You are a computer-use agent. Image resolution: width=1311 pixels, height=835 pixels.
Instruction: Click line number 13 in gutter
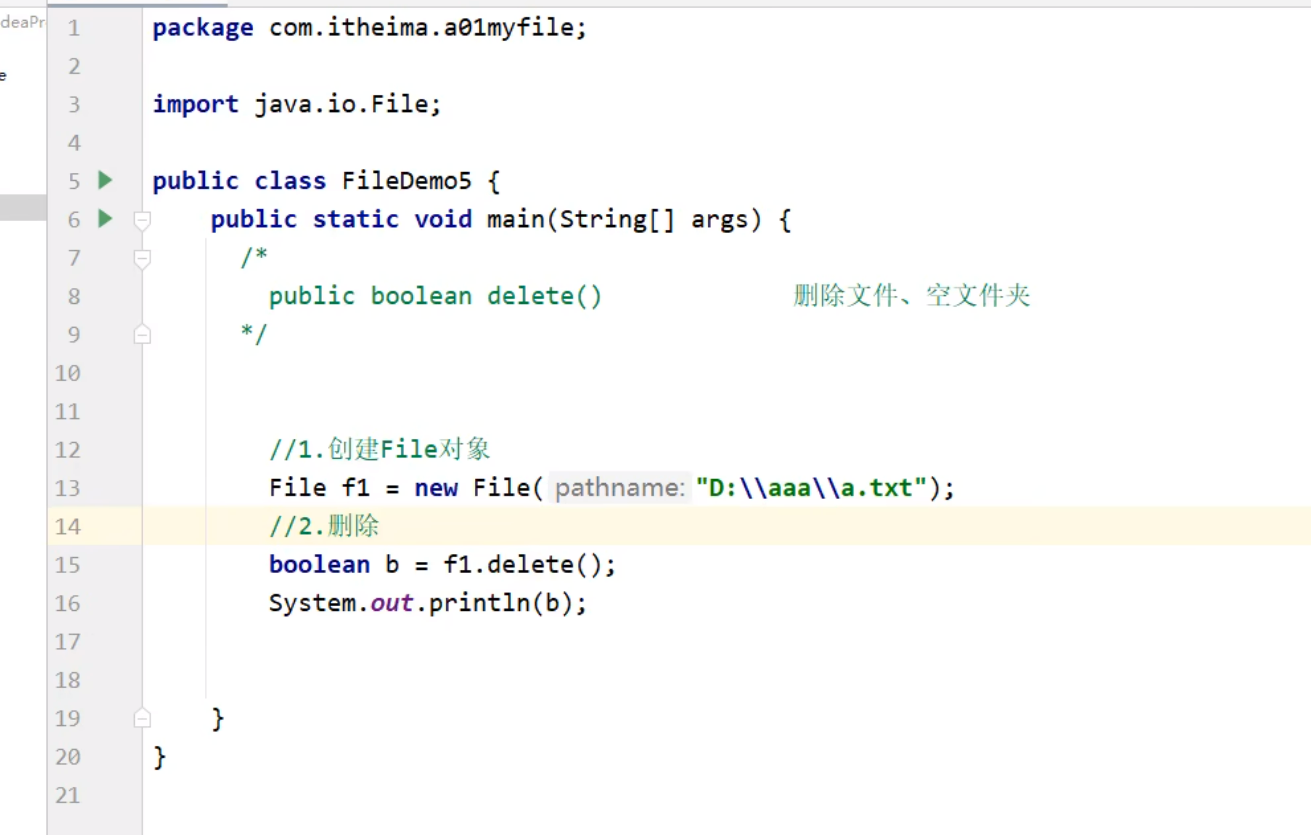[x=68, y=488]
